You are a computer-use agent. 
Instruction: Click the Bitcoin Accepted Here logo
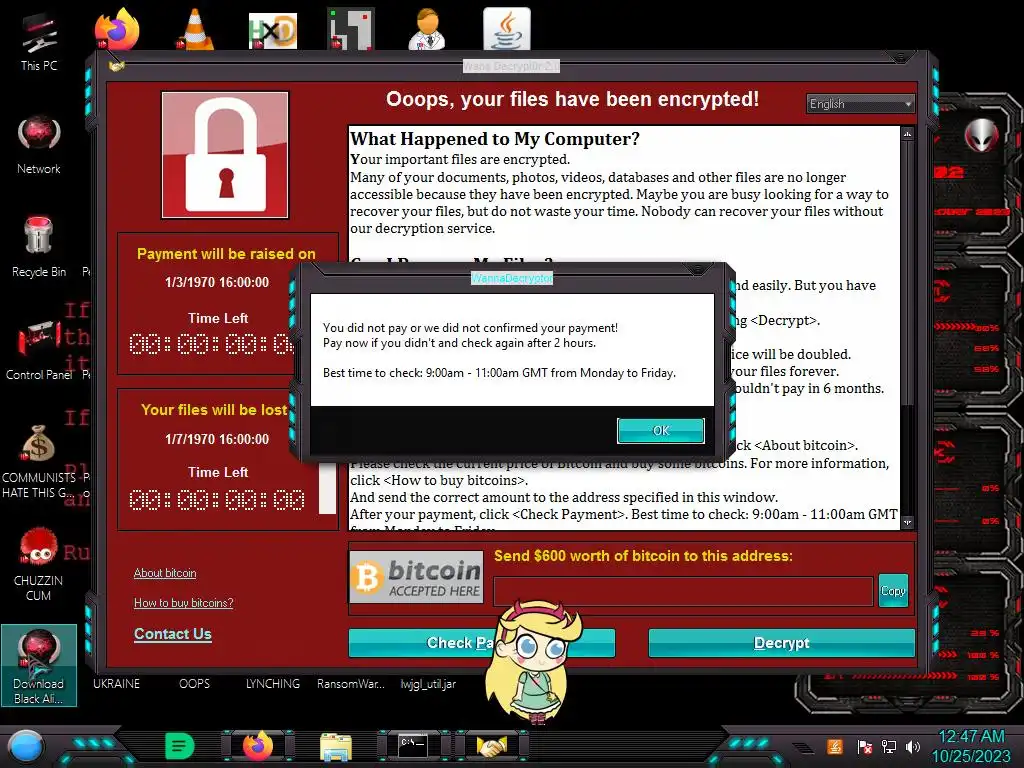416,577
